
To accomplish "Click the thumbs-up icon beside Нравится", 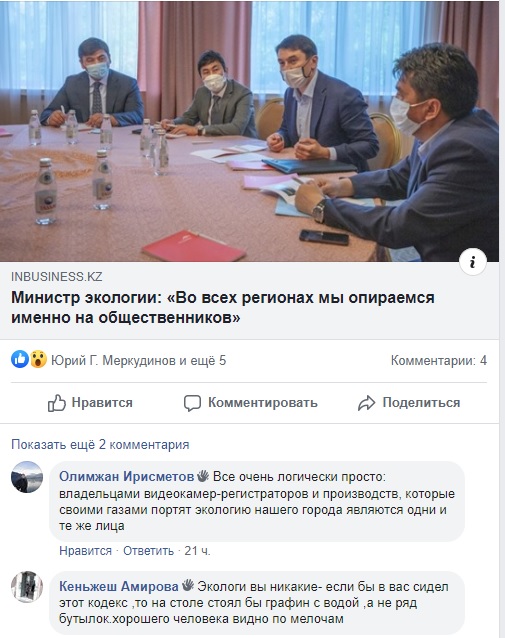I will click(57, 403).
